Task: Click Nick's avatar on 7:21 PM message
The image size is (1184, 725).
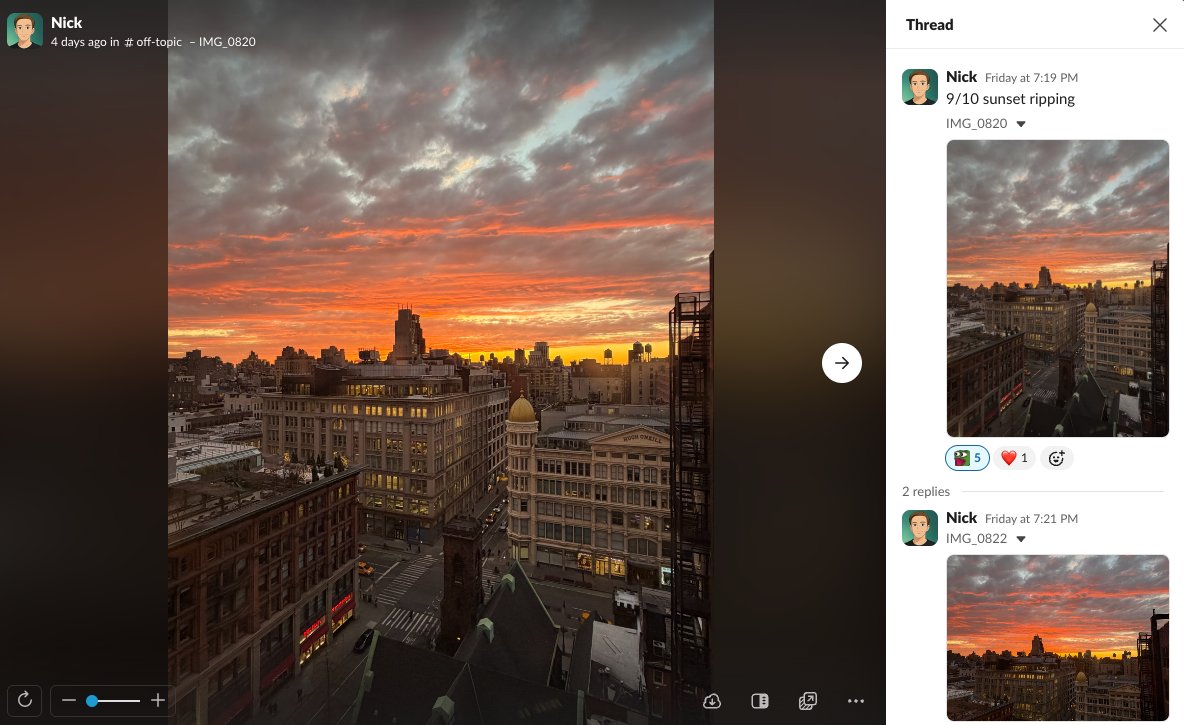Action: [x=920, y=528]
